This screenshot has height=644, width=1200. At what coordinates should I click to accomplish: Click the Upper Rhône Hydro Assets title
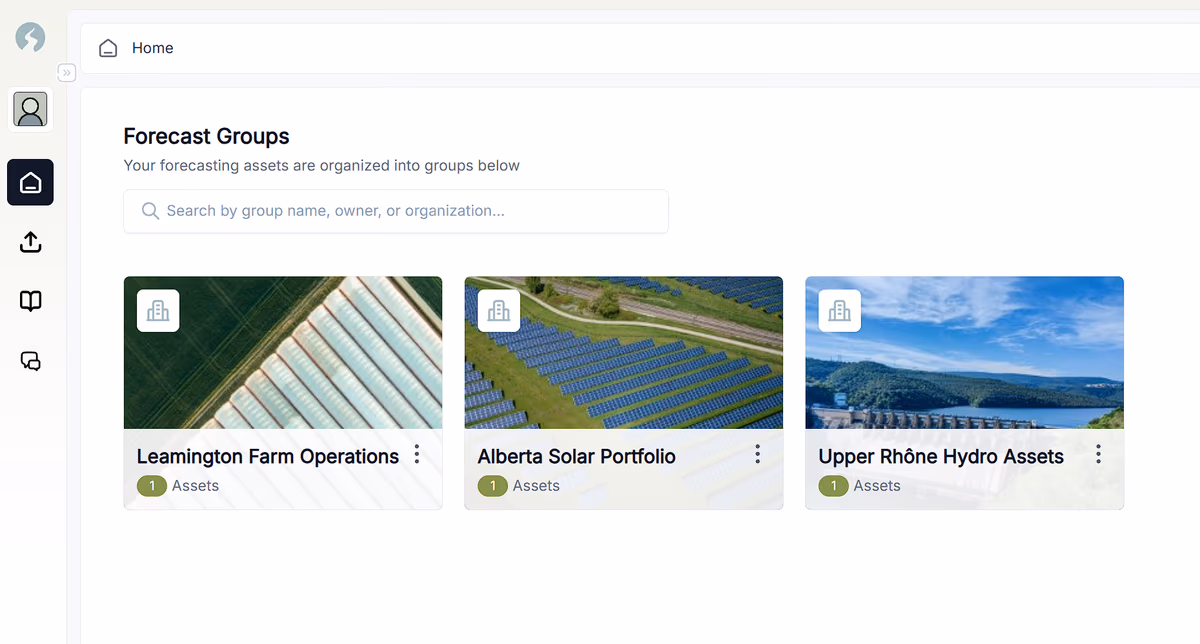941,456
